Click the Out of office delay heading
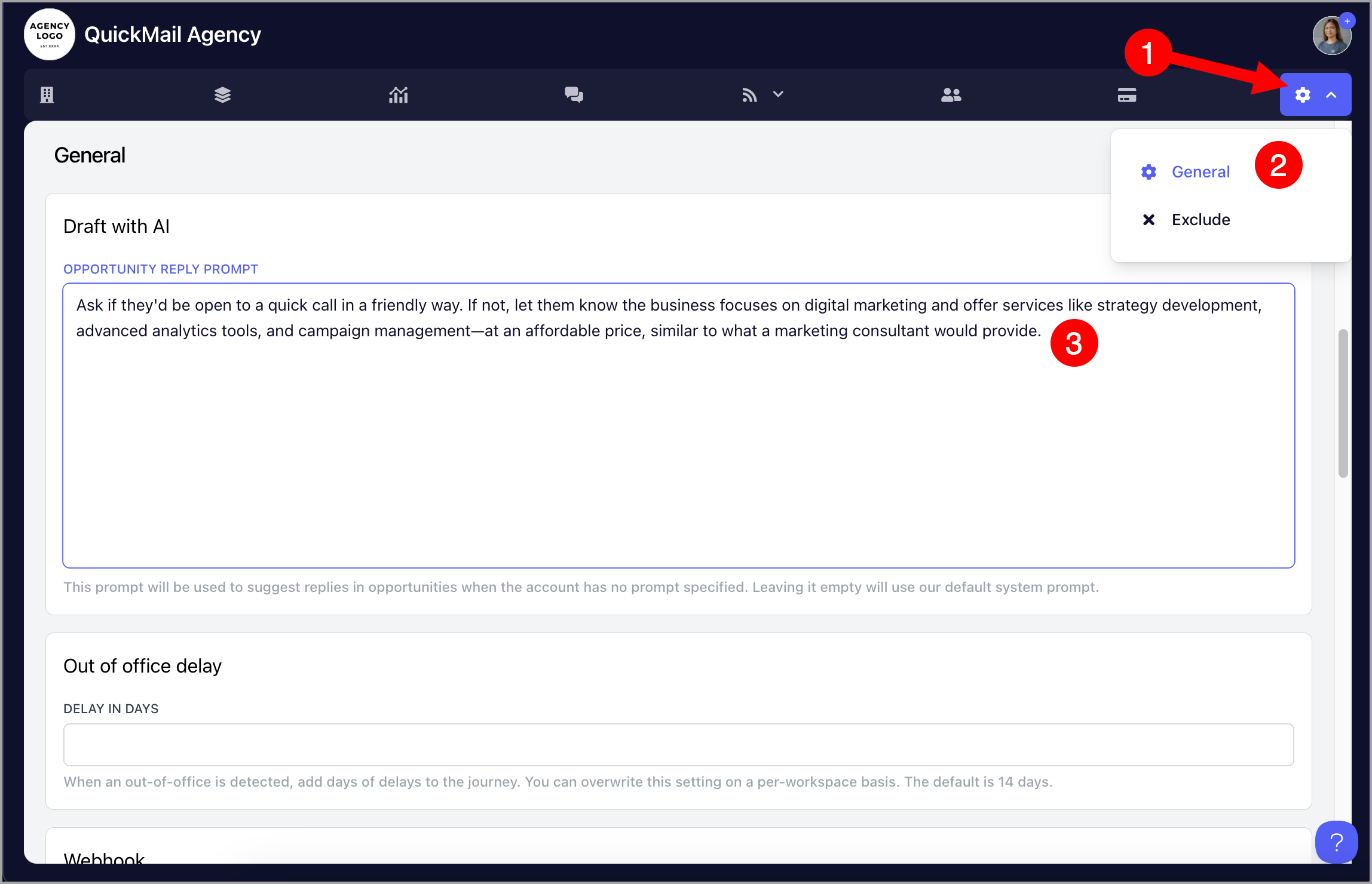 coord(142,666)
